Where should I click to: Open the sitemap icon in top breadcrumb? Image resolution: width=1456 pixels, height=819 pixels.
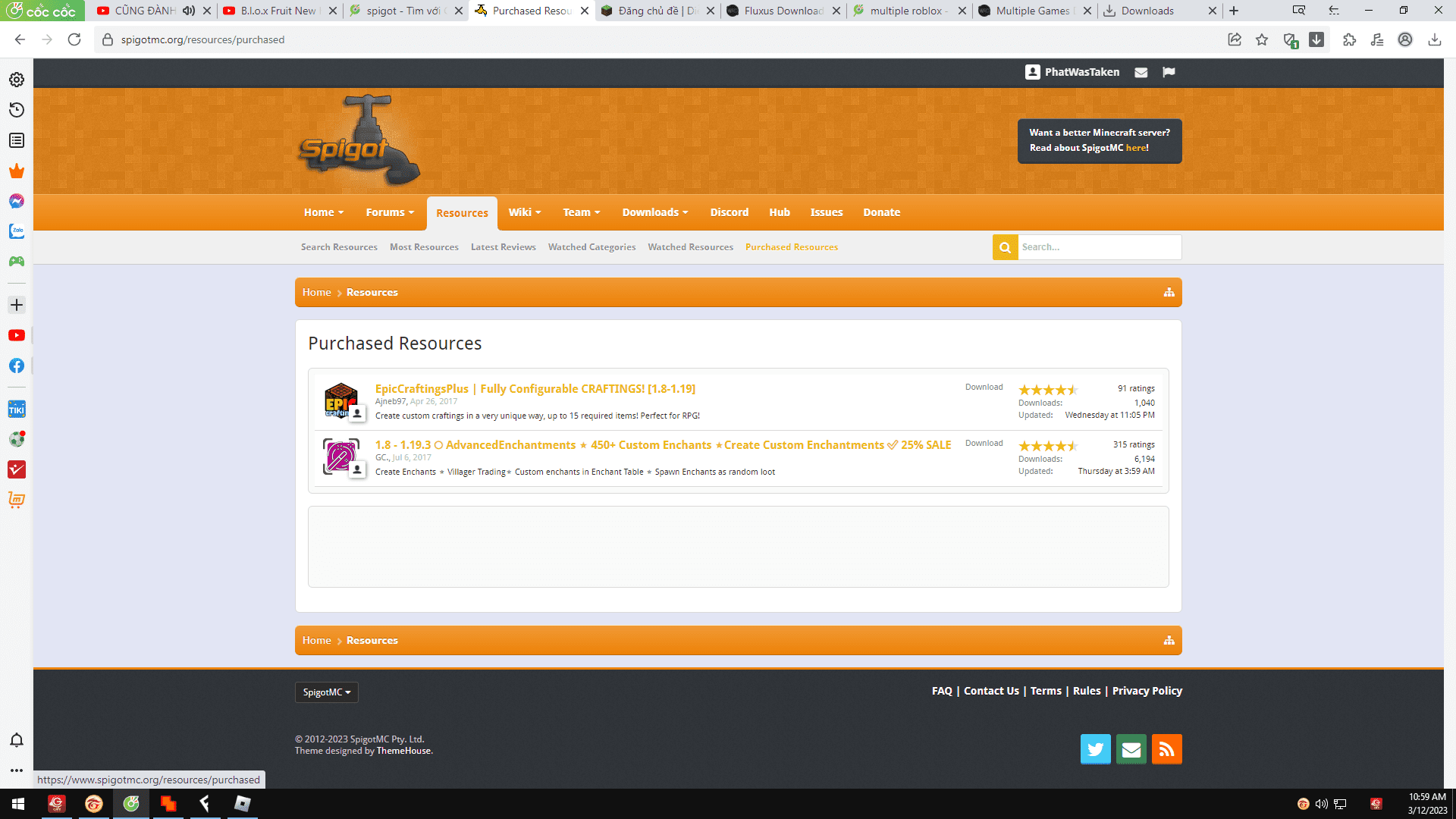[1169, 293]
